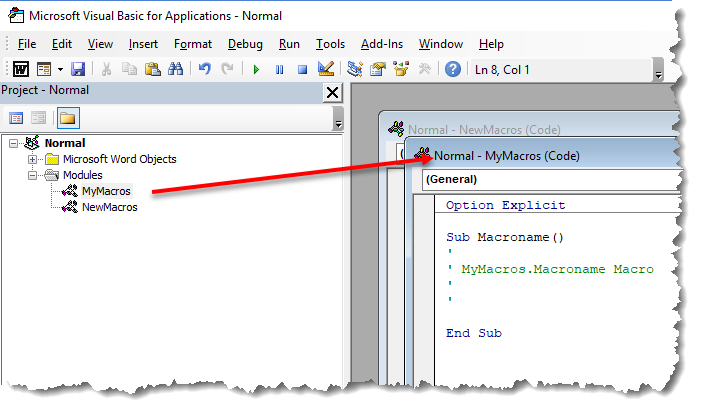Click the Break pause icon
Image resolution: width=701 pixels, height=410 pixels.
[279, 70]
